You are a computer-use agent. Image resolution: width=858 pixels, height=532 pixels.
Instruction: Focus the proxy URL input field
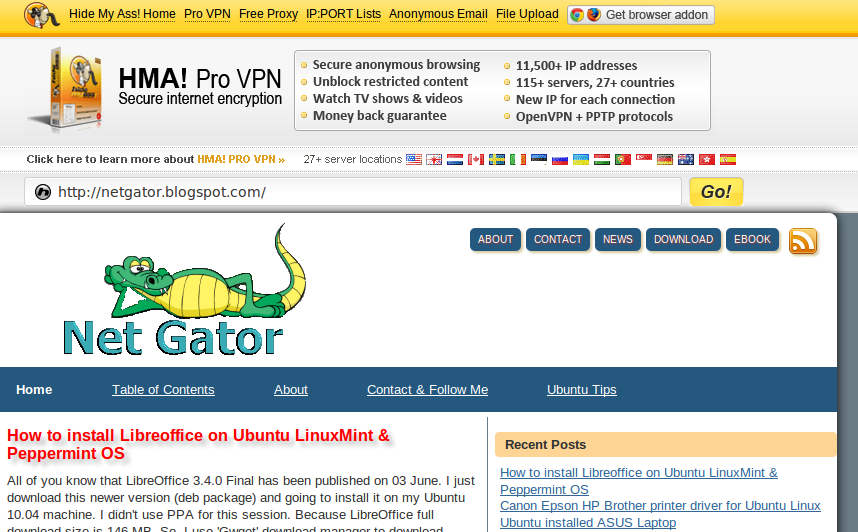click(x=353, y=192)
